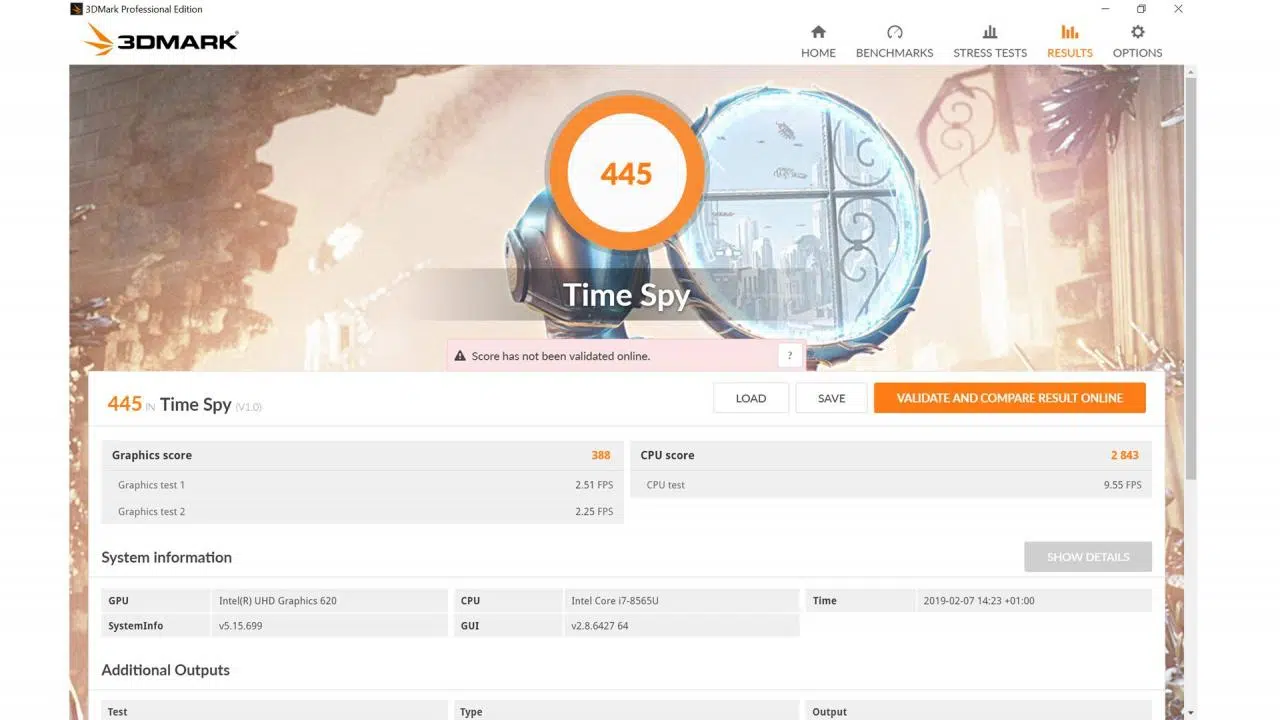Click the STRESS TESTS menu label
This screenshot has width=1280, height=720.
(990, 53)
